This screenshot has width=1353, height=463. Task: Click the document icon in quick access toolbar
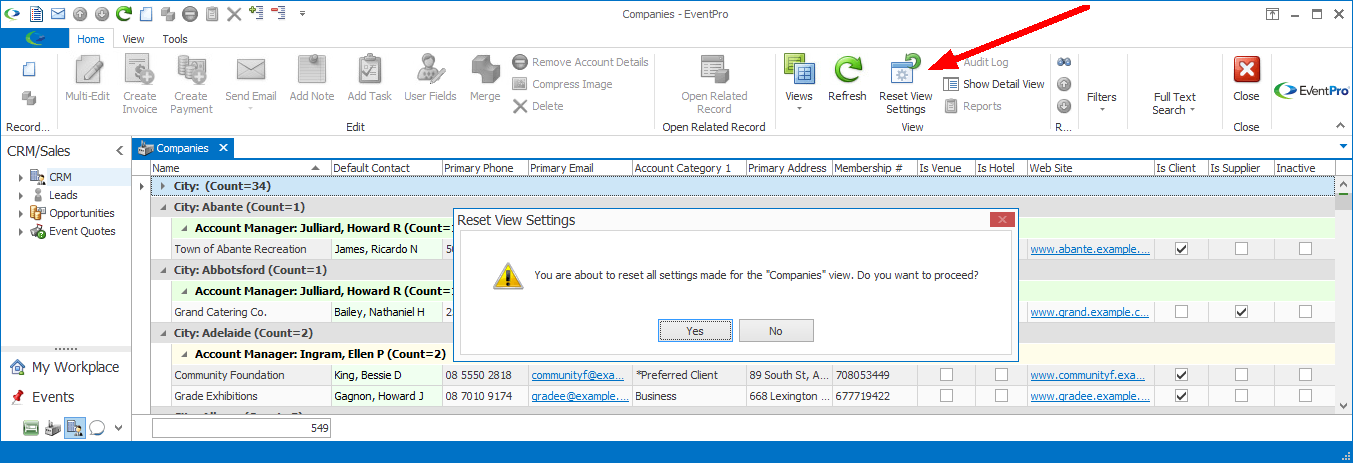(x=36, y=14)
